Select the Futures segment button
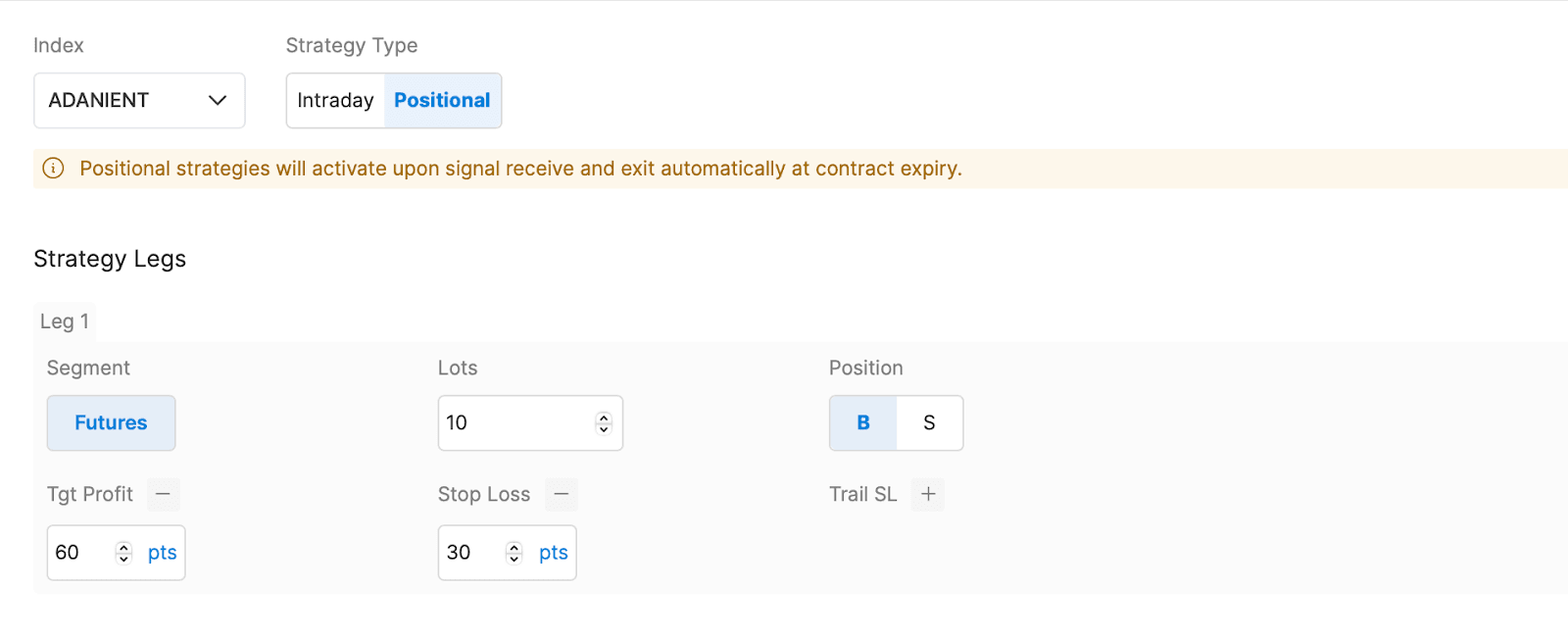 point(111,423)
